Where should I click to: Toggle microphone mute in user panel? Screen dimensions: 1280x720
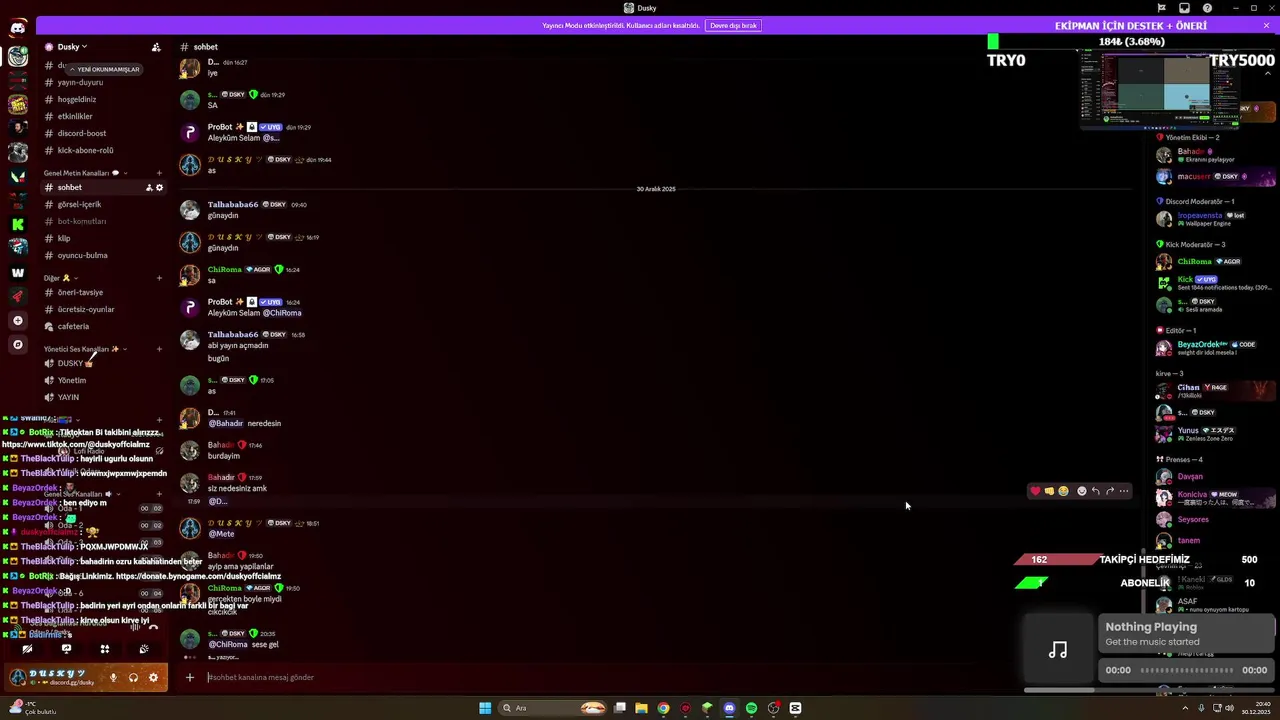click(x=113, y=677)
